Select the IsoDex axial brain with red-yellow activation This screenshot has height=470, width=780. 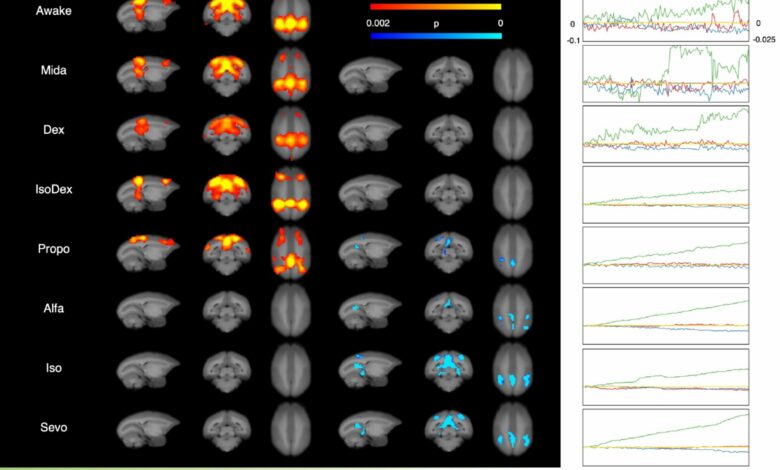click(x=291, y=193)
